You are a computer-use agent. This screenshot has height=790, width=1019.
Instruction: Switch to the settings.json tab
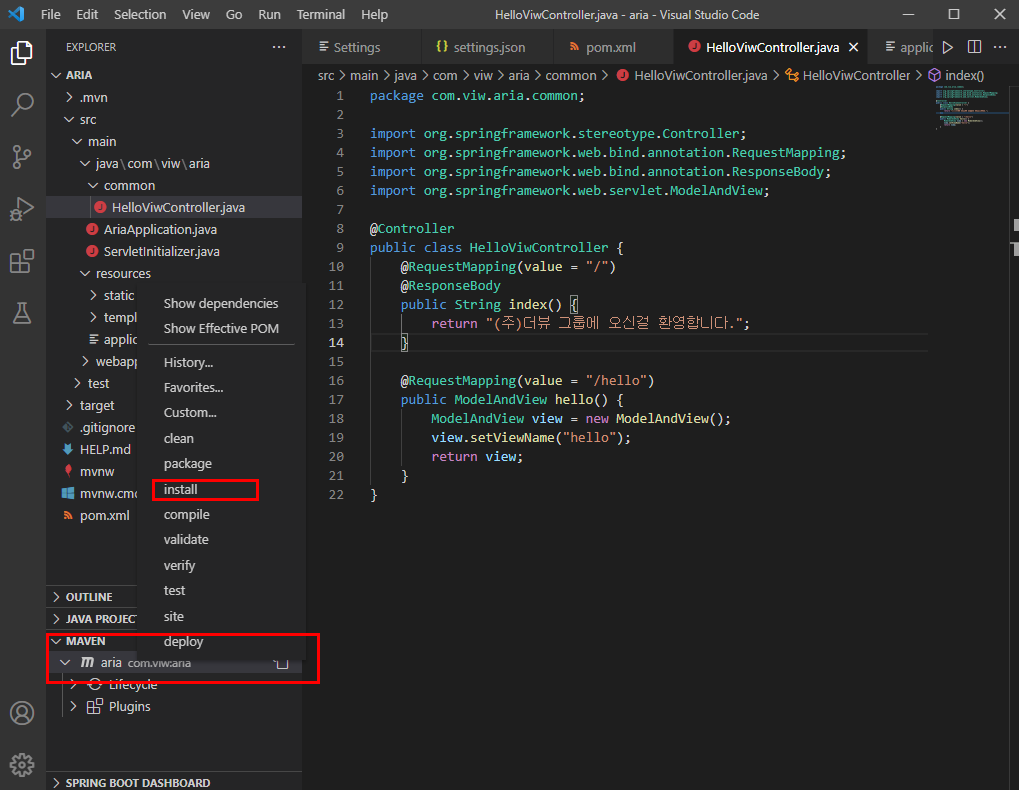489,47
